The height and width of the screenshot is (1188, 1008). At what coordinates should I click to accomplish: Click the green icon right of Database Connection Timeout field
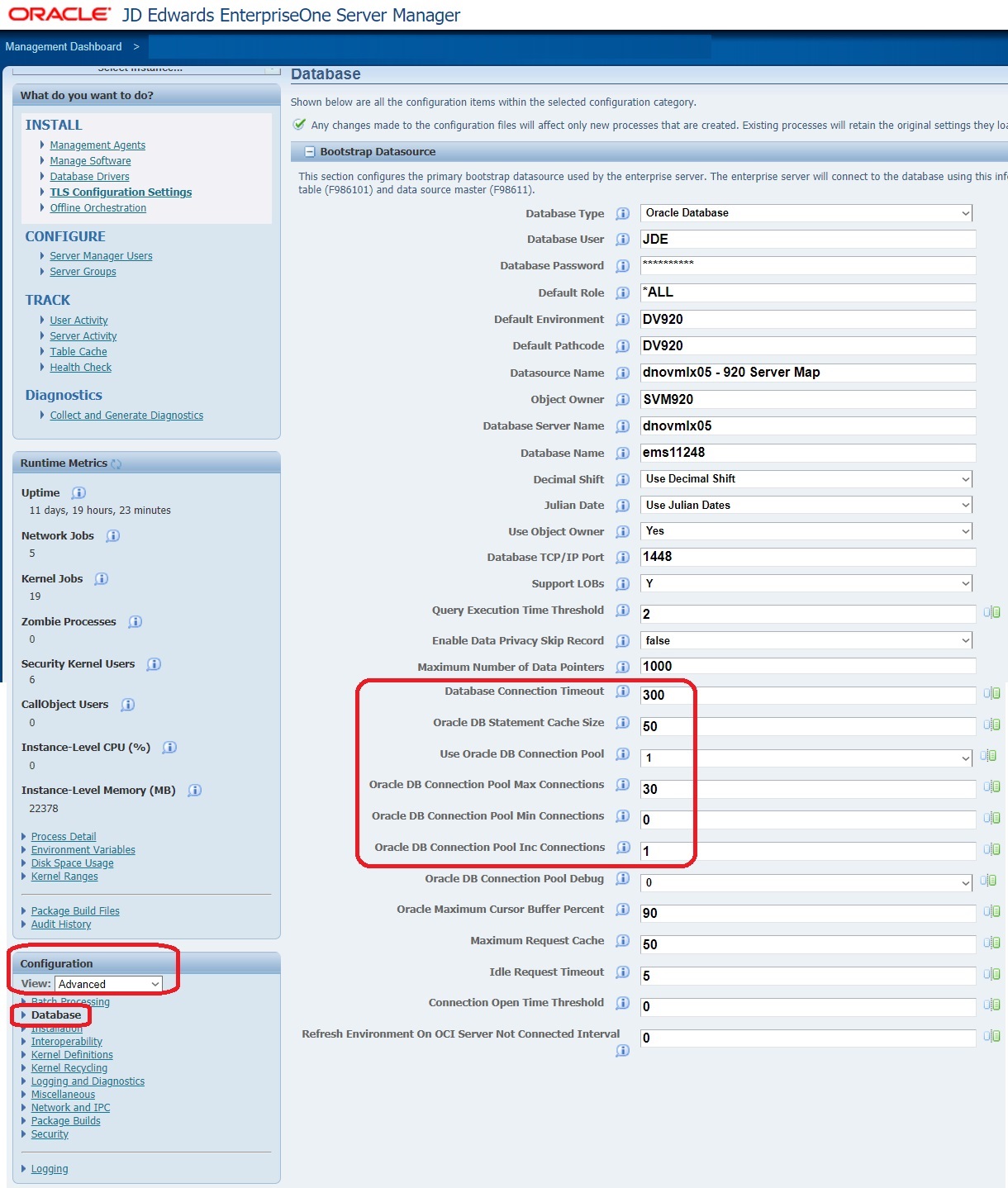(991, 693)
